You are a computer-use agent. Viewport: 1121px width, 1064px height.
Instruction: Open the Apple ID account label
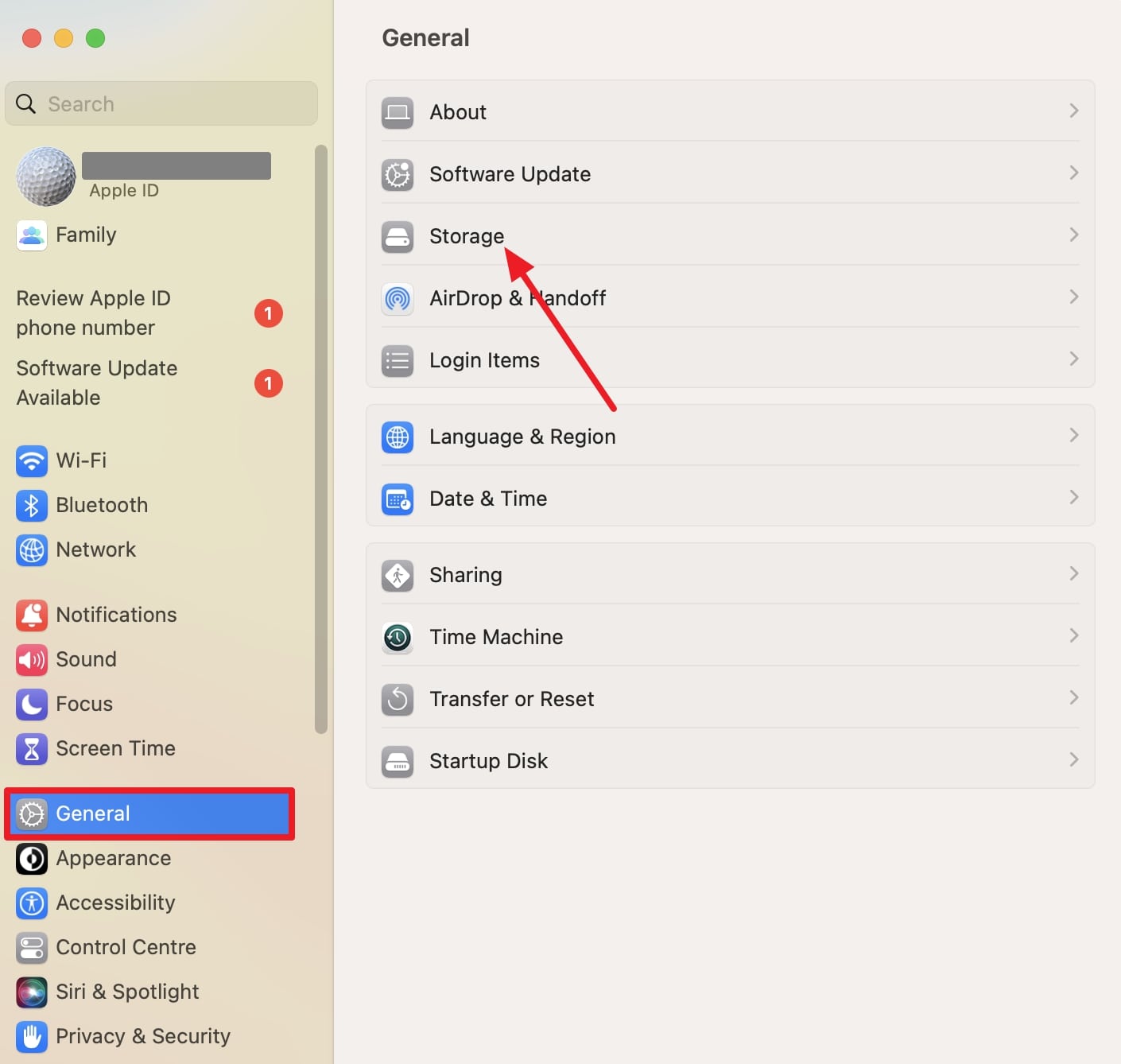click(124, 191)
